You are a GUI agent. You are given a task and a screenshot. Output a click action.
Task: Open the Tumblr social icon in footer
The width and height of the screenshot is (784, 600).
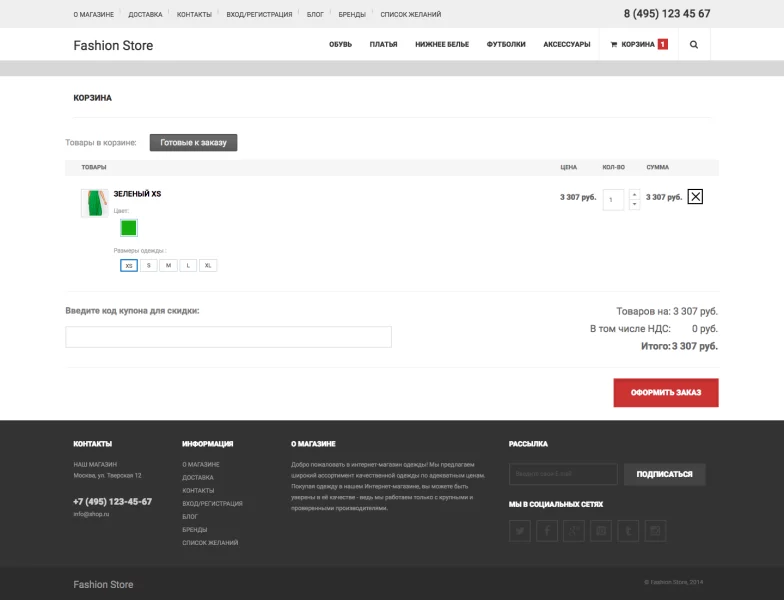coord(628,531)
